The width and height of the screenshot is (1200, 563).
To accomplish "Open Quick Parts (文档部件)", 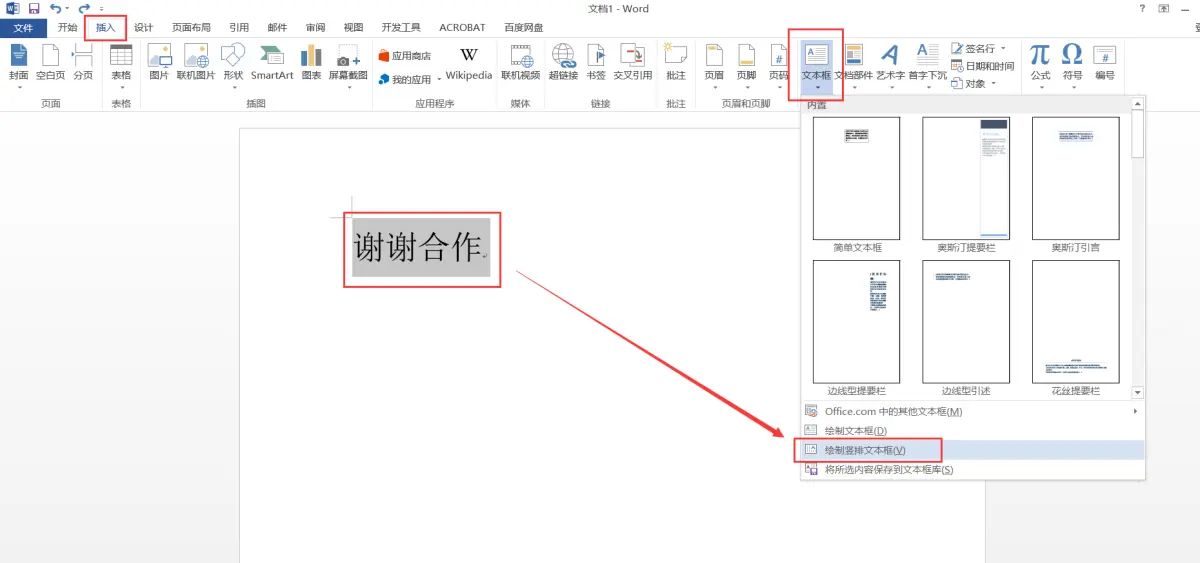I will tap(854, 66).
